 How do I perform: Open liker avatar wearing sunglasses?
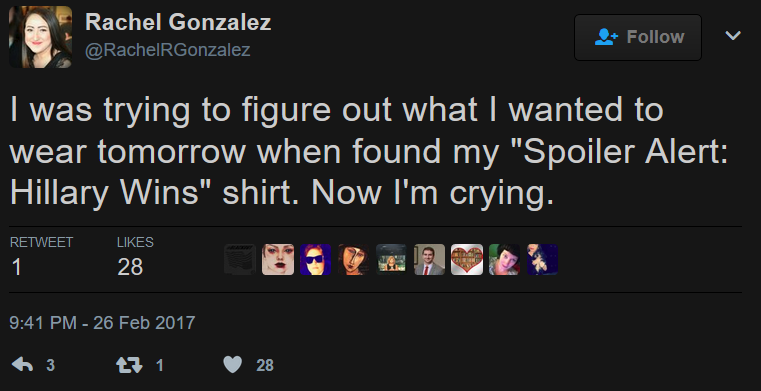click(x=315, y=260)
